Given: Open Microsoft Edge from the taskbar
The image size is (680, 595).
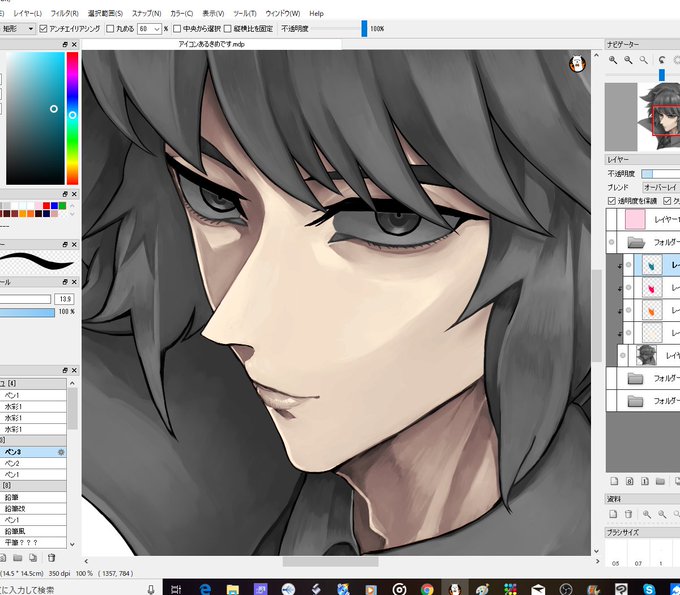Looking at the screenshot, I should pos(205,588).
